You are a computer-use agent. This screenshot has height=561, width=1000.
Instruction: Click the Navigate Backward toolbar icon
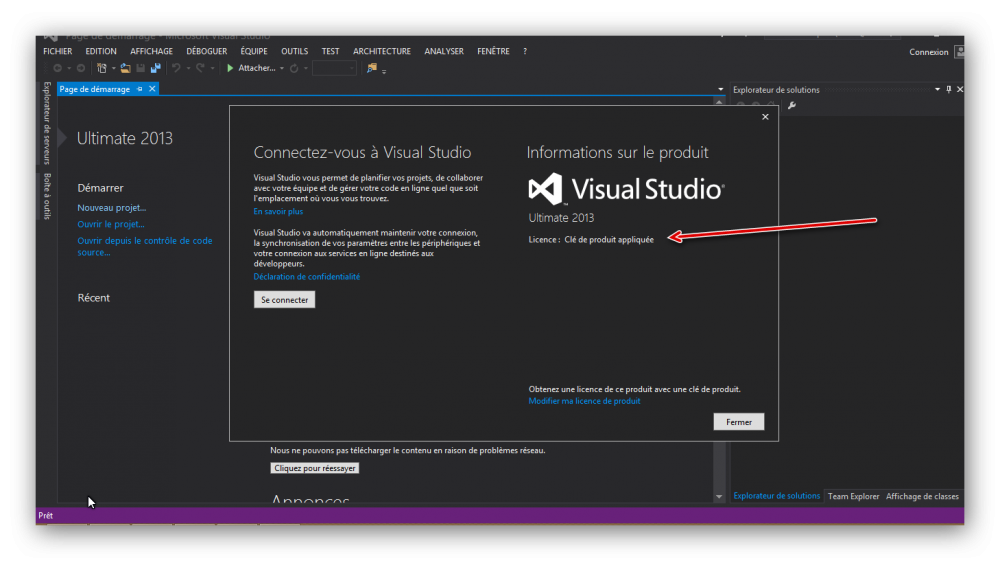coord(57,68)
